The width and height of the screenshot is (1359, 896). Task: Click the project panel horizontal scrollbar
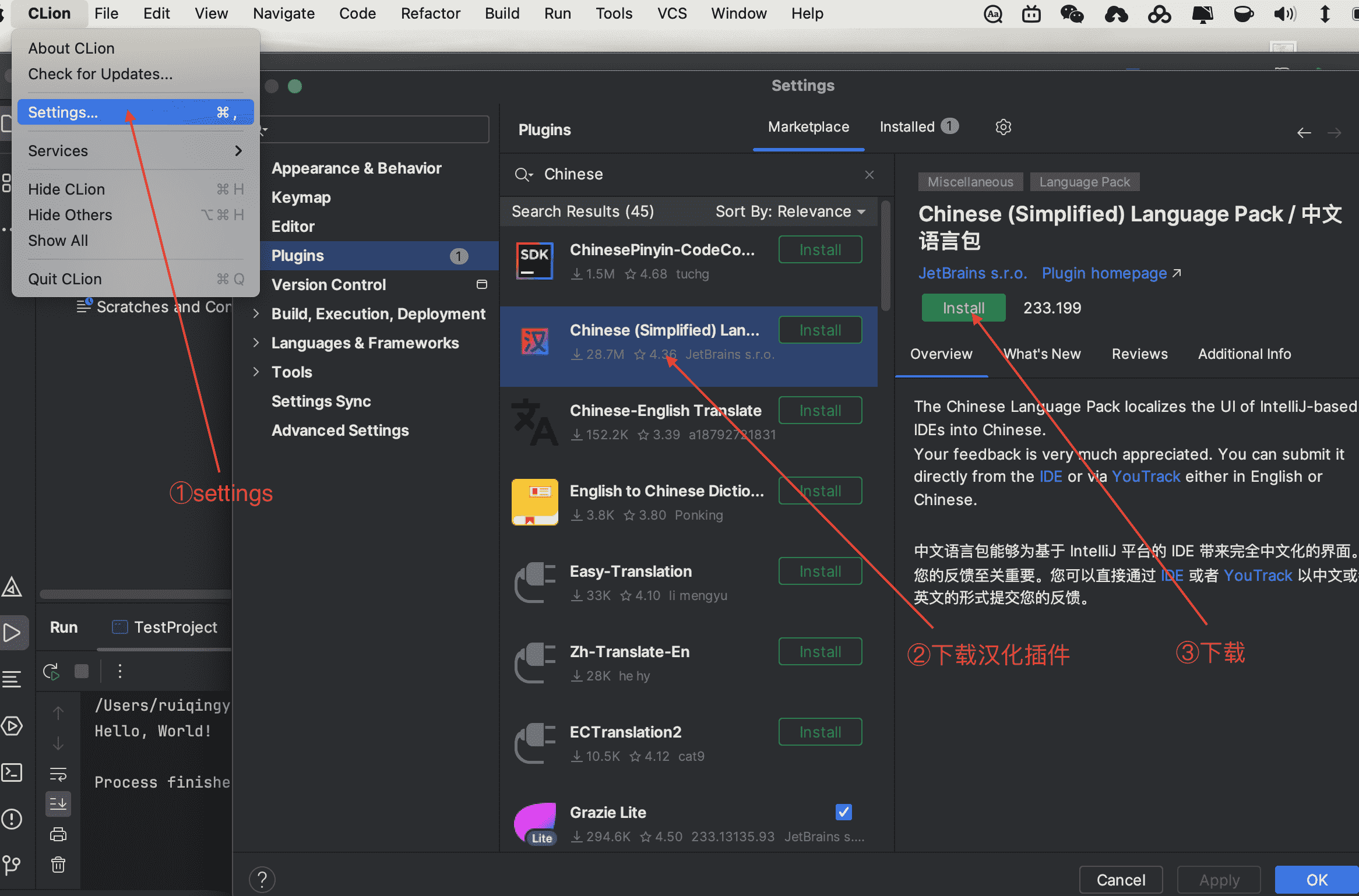(x=135, y=594)
